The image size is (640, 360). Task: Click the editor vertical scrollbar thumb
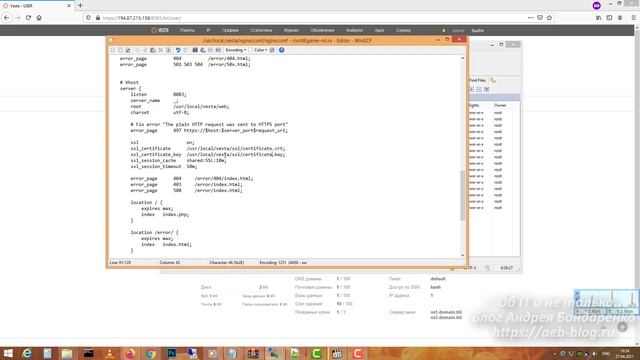tap(462, 195)
